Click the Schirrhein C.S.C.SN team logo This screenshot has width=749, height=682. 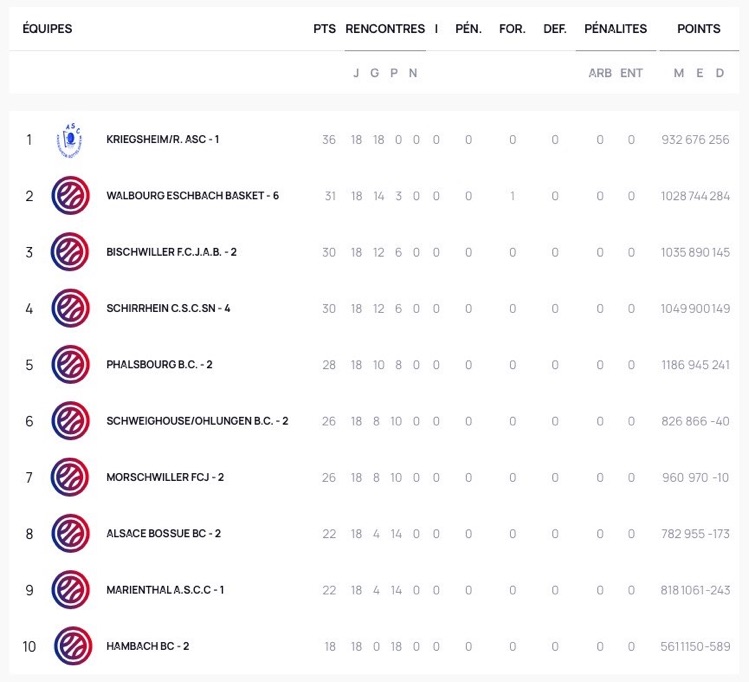71,308
